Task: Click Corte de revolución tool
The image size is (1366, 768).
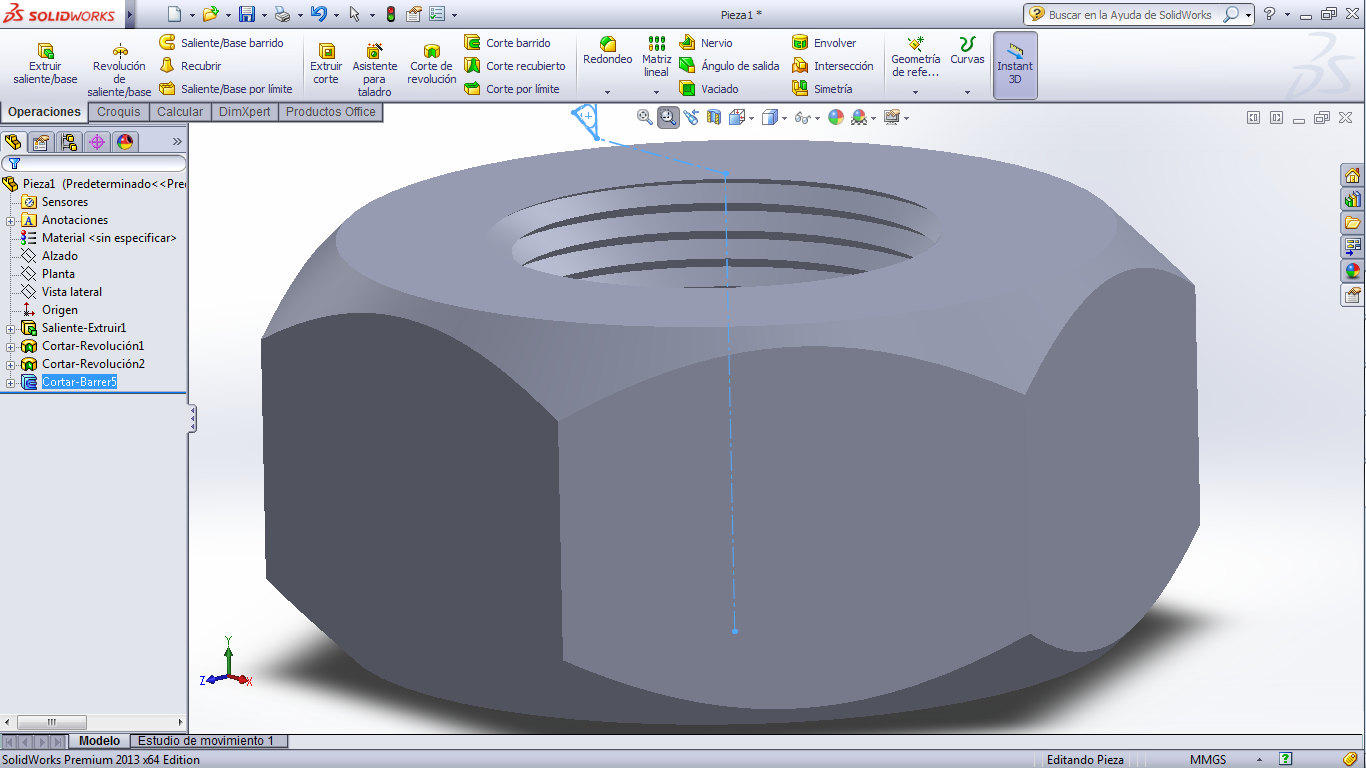Action: (432, 64)
